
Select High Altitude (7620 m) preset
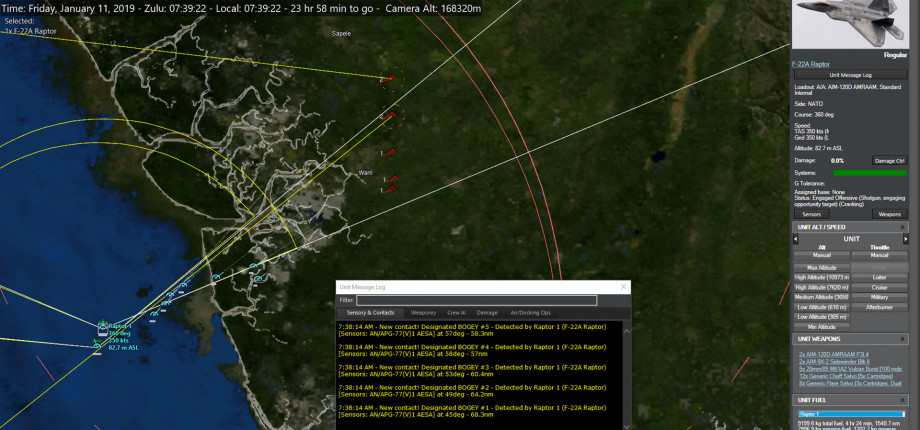pos(822,287)
